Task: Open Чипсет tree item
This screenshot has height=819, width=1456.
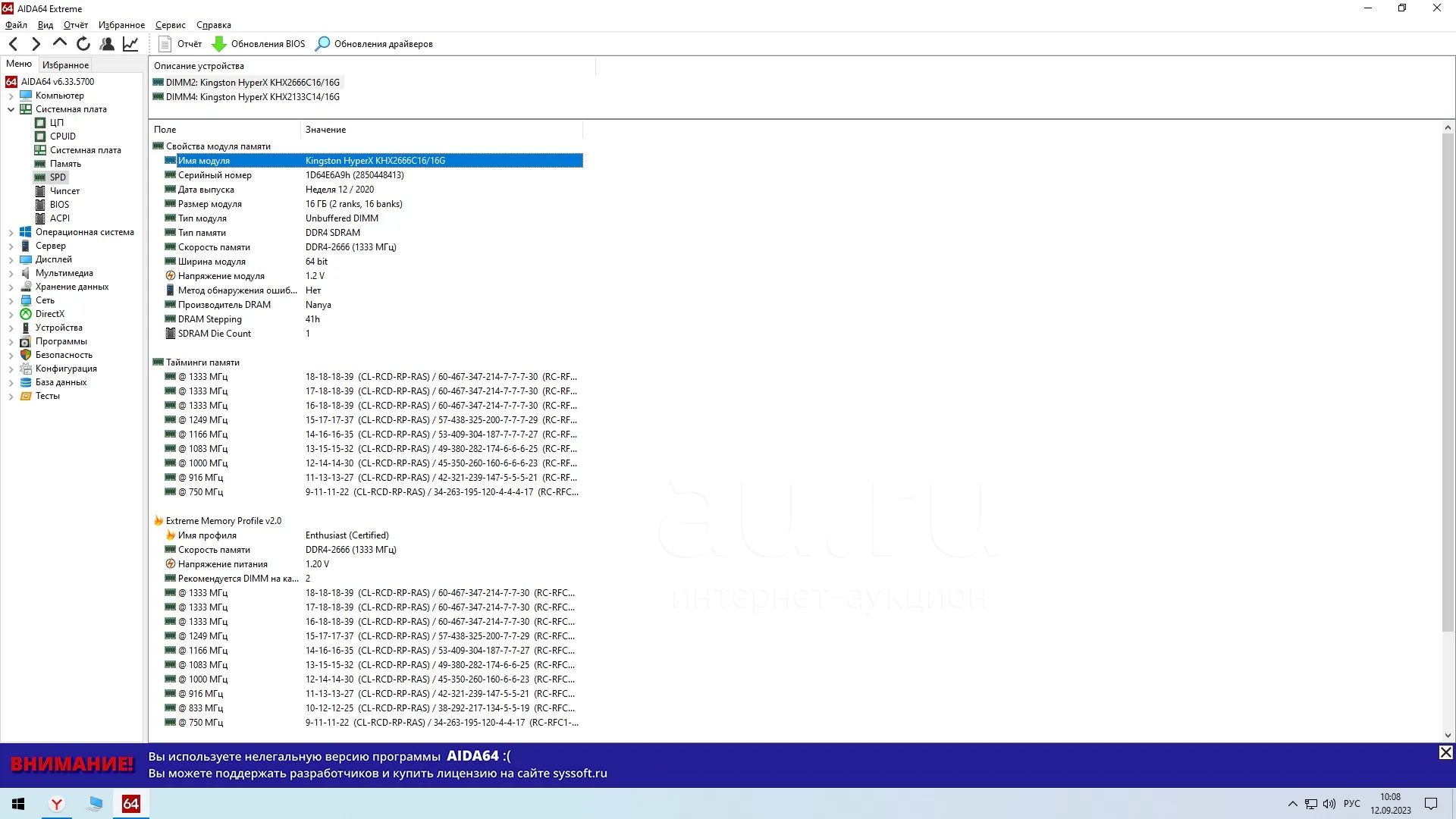Action: 64,191
